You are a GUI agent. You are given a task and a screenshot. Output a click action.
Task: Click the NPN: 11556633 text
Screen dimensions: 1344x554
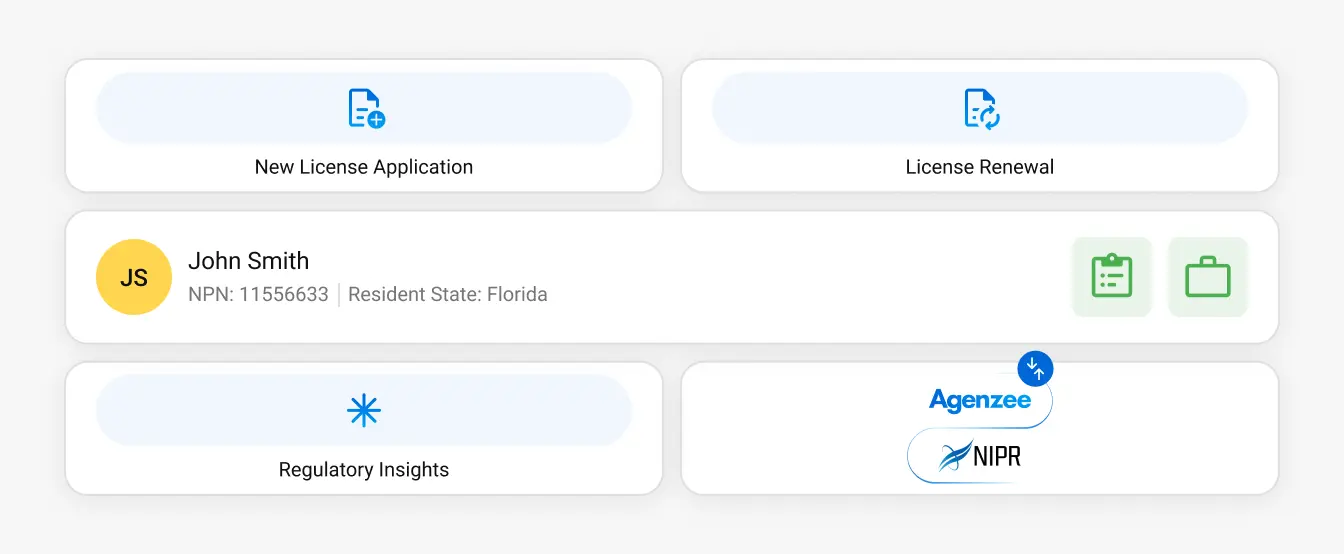[x=258, y=295]
